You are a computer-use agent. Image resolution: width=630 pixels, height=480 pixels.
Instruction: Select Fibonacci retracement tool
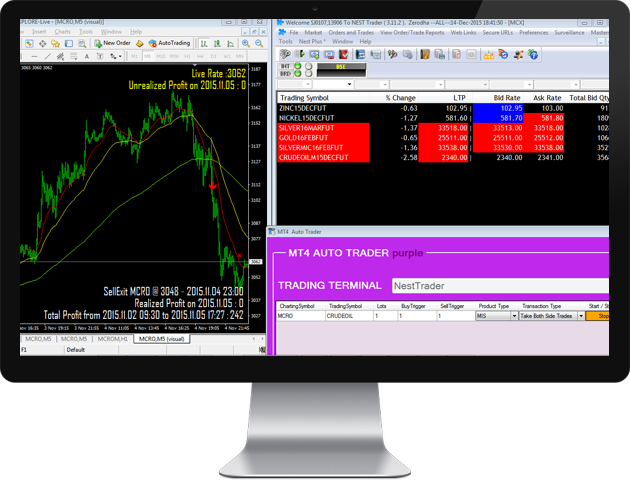coord(74,57)
